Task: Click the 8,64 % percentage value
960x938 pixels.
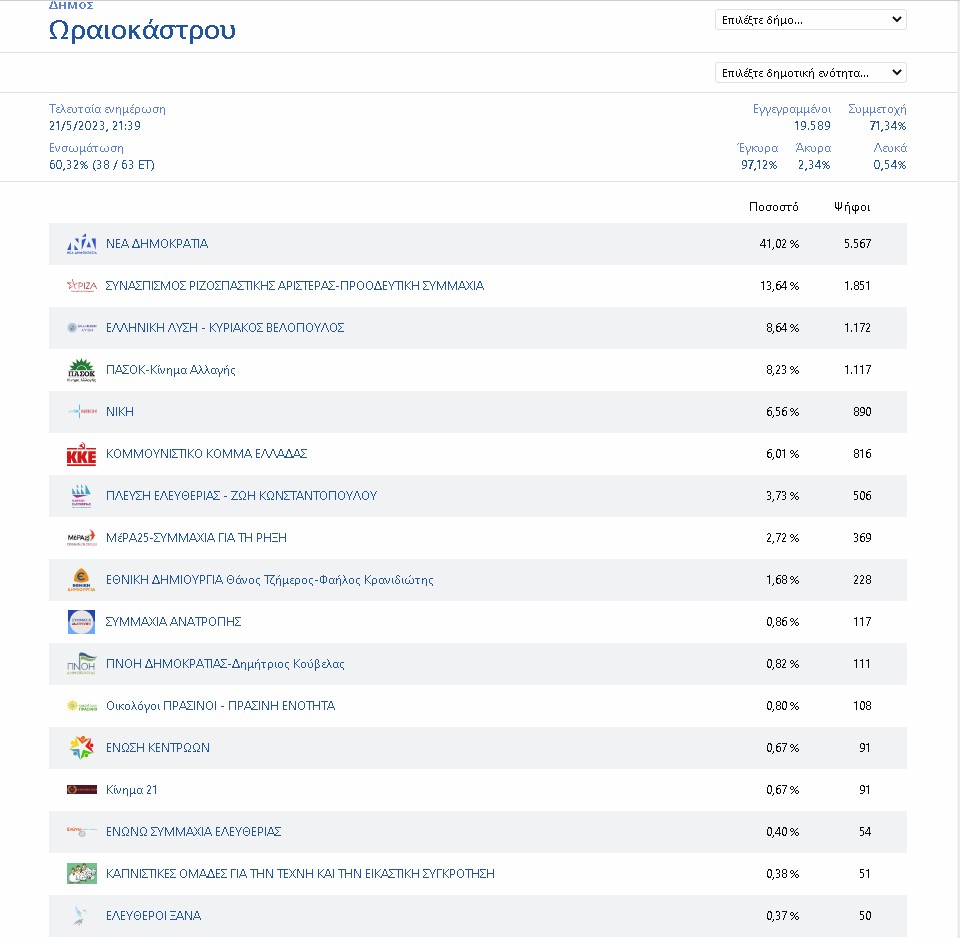Action: 782,328
